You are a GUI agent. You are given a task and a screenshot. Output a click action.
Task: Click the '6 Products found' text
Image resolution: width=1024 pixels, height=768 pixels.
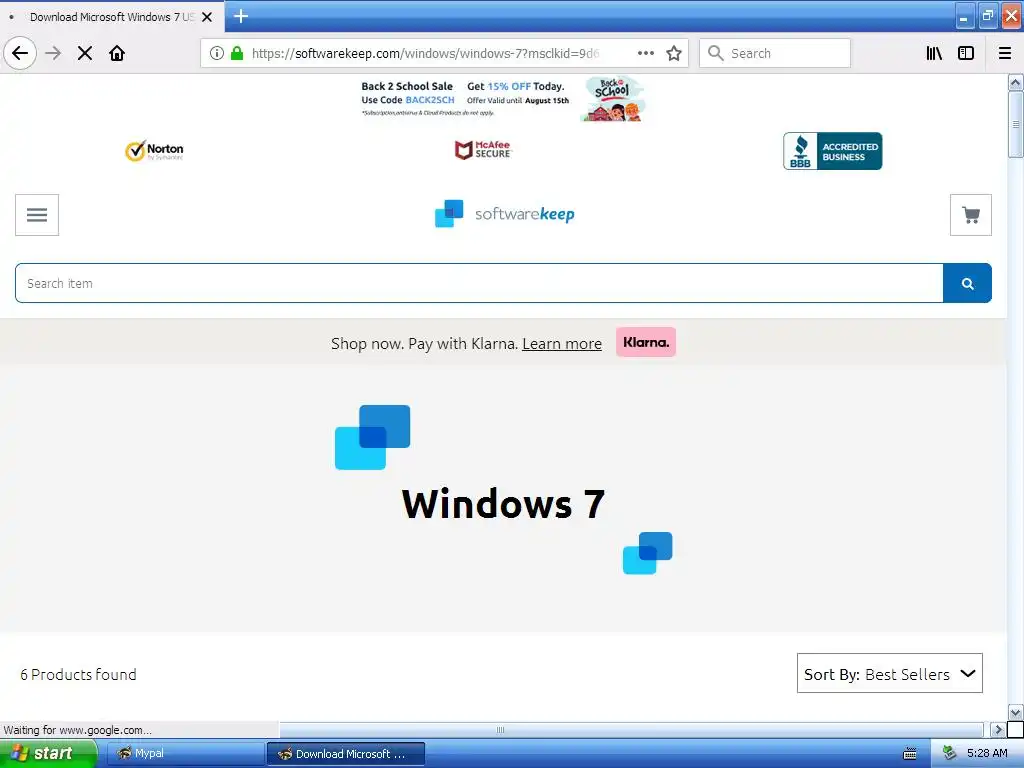coord(78,675)
